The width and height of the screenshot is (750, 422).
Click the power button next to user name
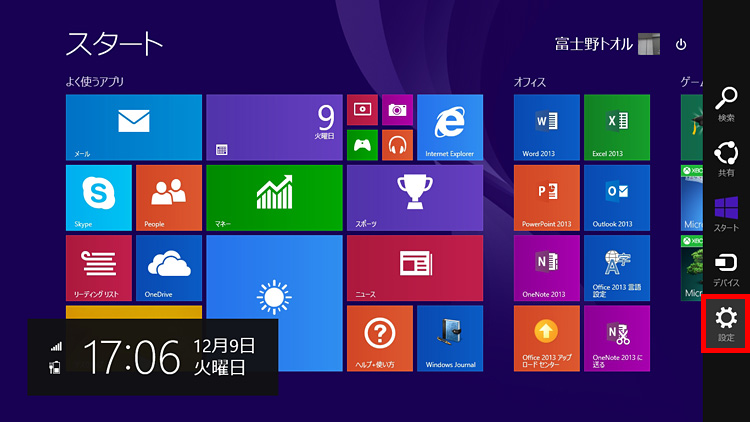click(x=681, y=44)
